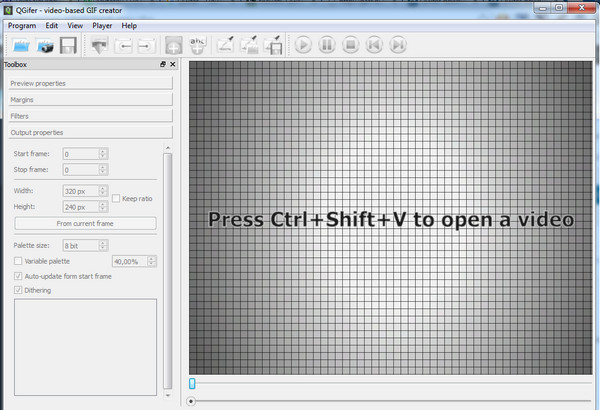This screenshot has height=410, width=600.
Task: Skip to the next frame button
Action: coord(398,45)
